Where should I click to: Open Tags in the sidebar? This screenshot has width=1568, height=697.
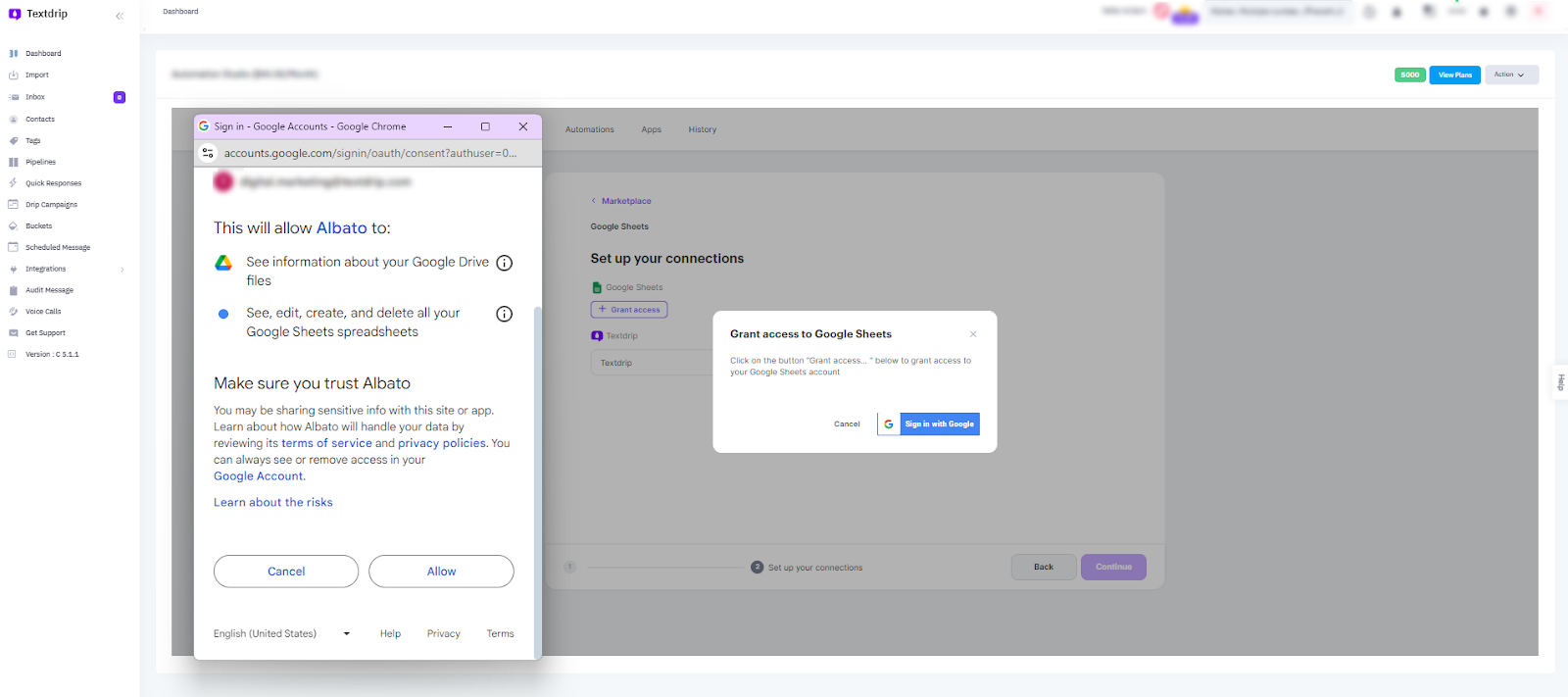pyautogui.click(x=33, y=141)
